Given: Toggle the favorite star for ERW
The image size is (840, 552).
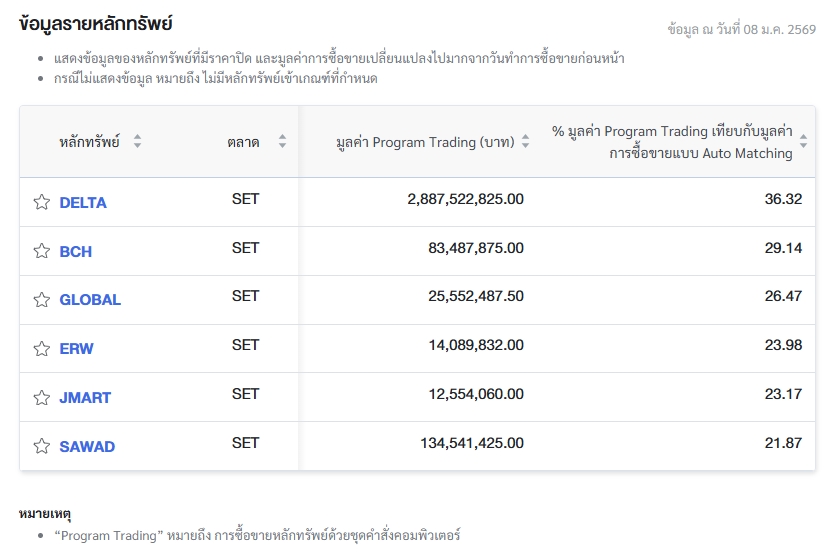Looking at the screenshot, I should click(41, 349).
